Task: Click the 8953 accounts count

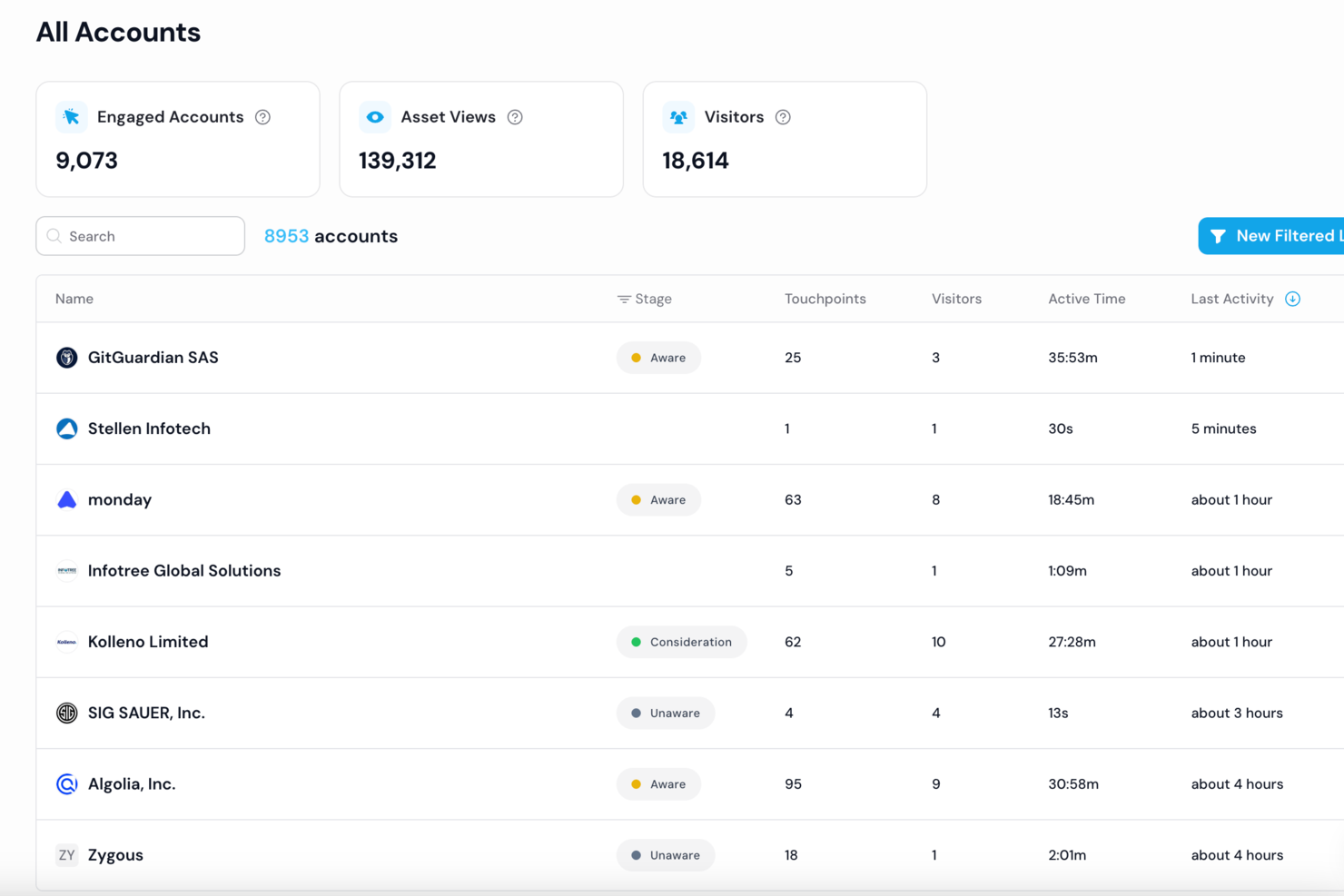Action: 331,236
